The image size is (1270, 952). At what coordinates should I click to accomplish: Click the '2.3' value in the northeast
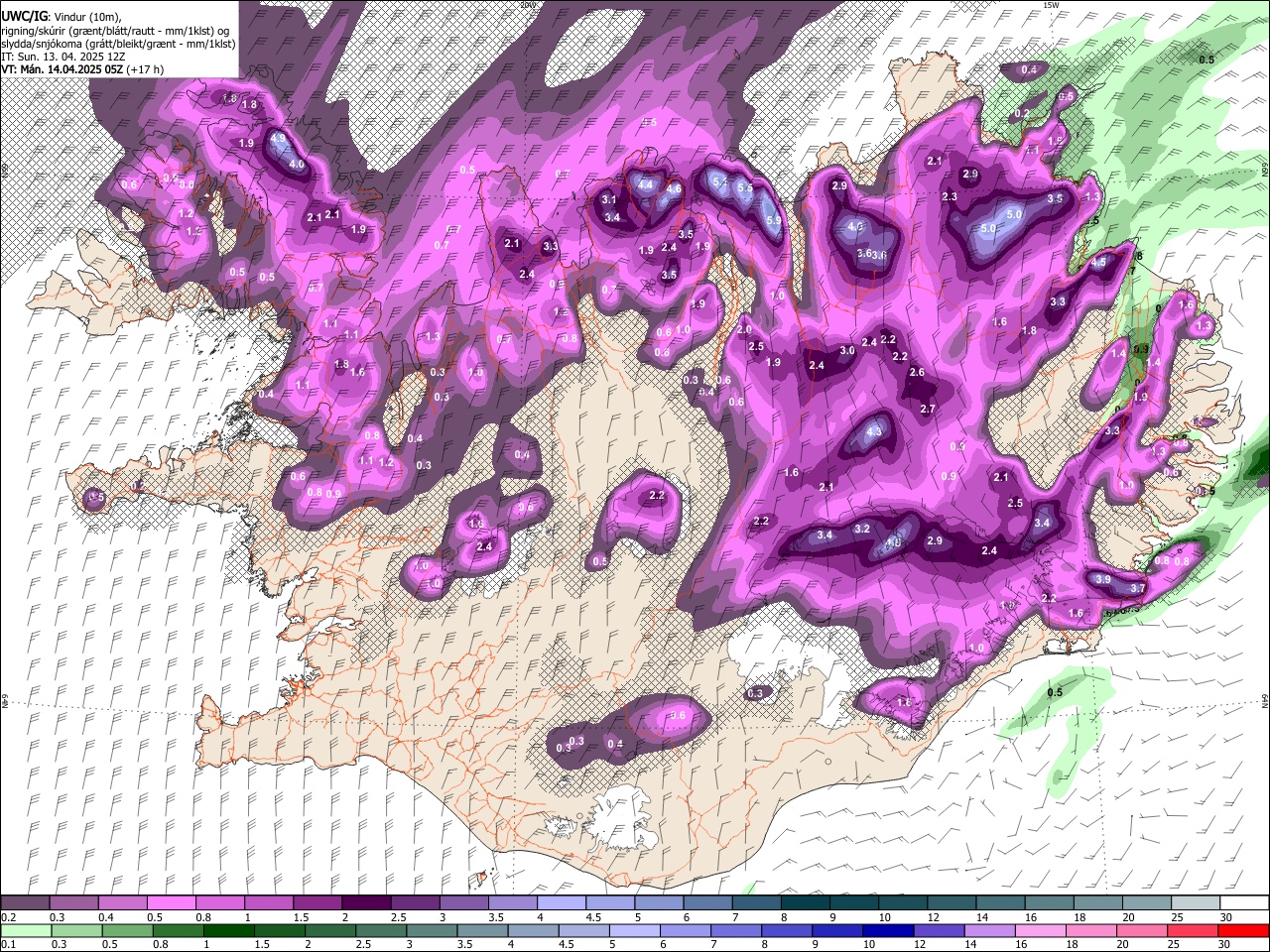pos(950,196)
